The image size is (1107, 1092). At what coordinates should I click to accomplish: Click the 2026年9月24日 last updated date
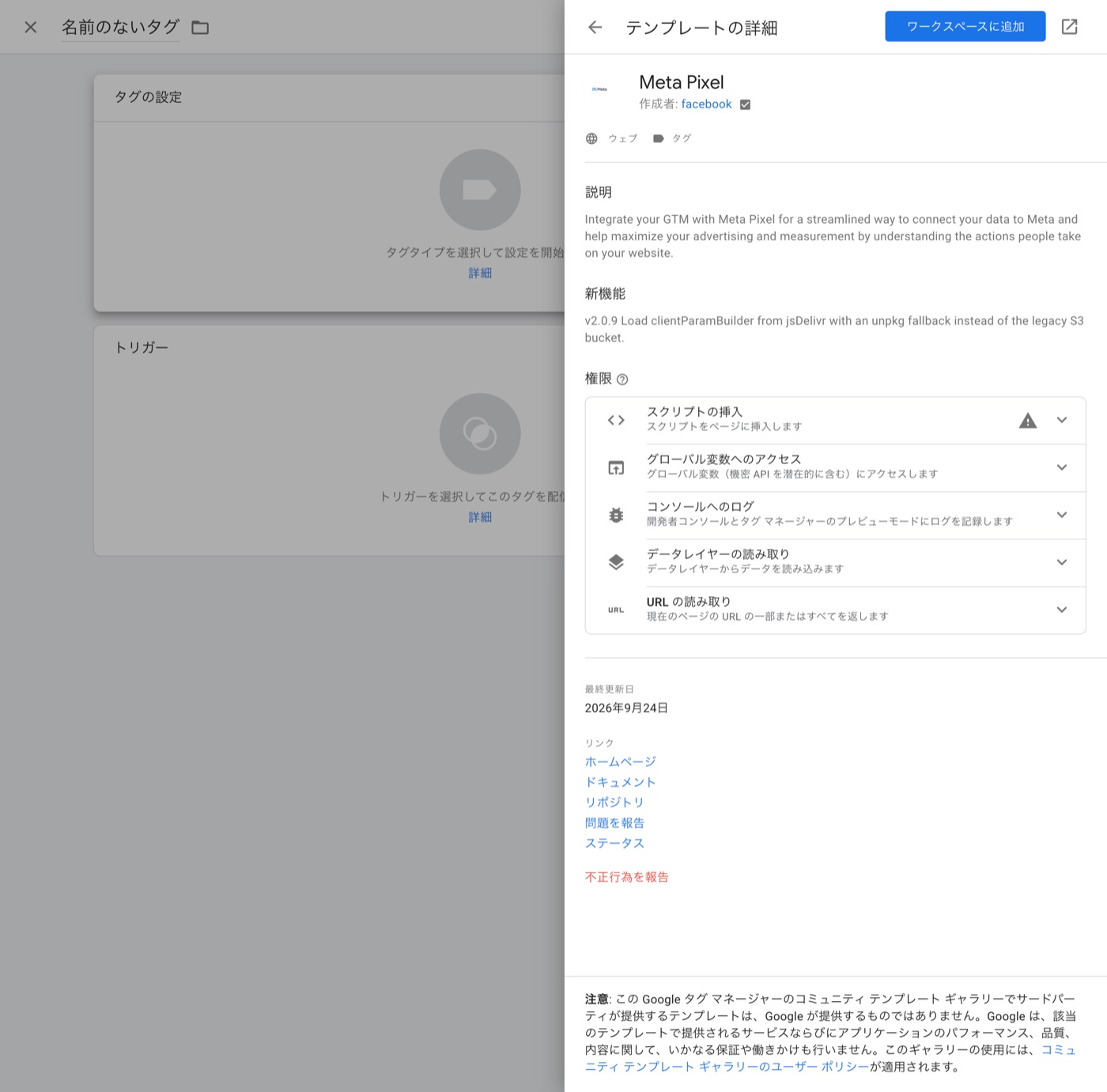pos(626,708)
